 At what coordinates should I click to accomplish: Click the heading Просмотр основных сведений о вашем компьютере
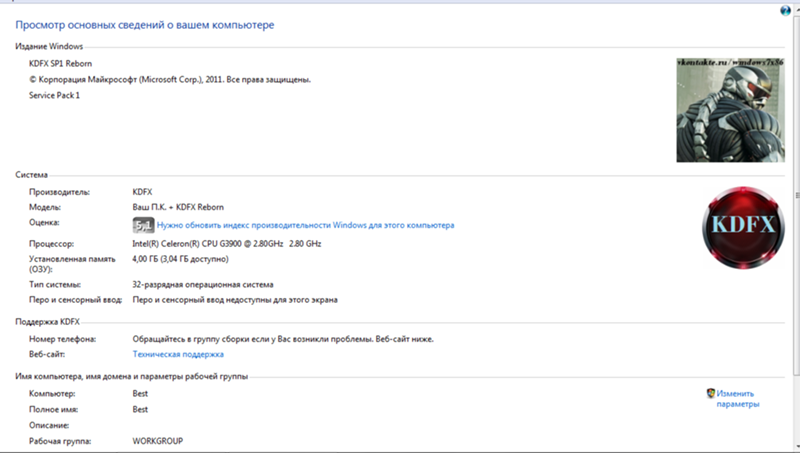point(144,25)
